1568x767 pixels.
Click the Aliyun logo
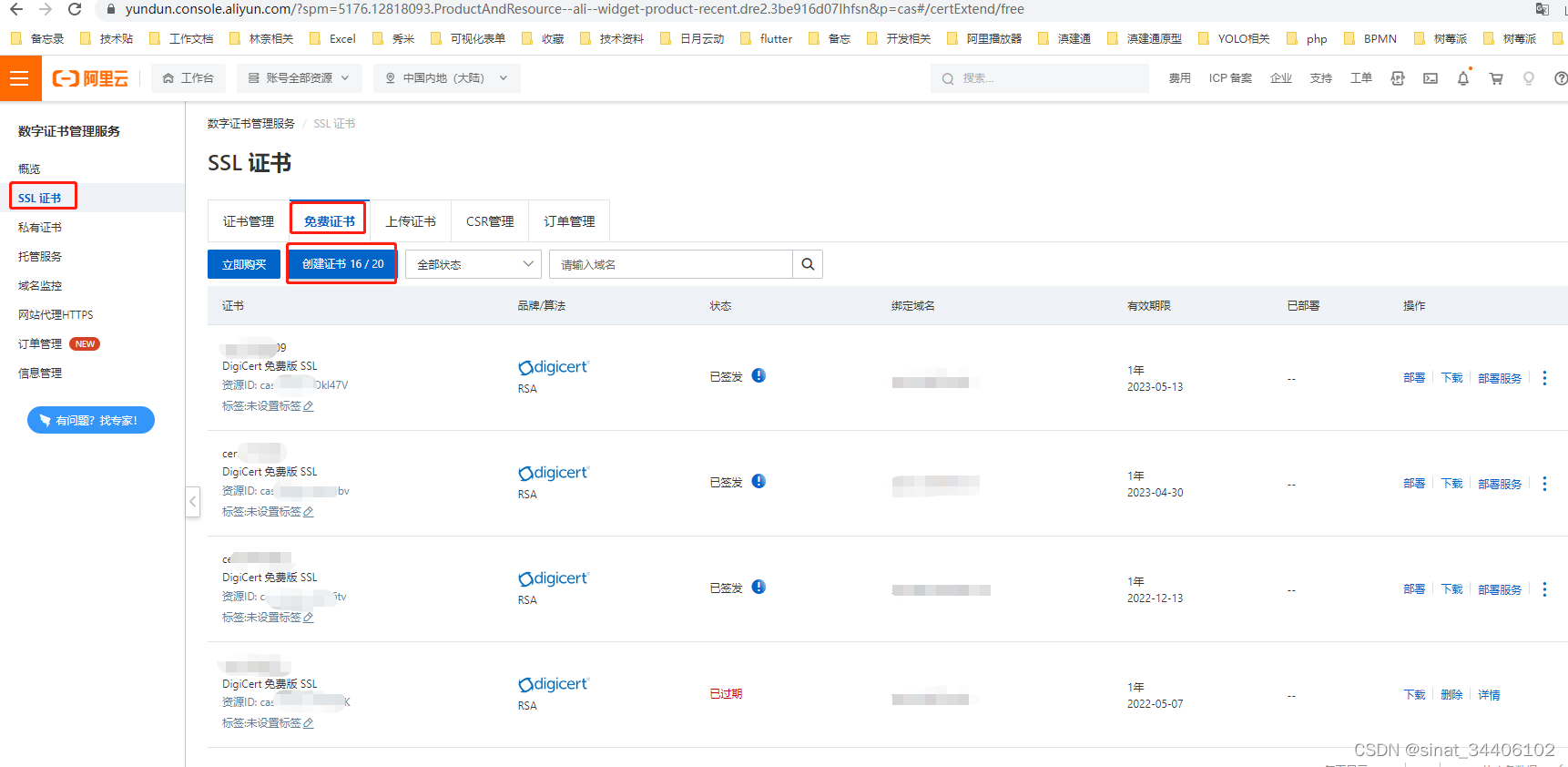click(x=90, y=78)
